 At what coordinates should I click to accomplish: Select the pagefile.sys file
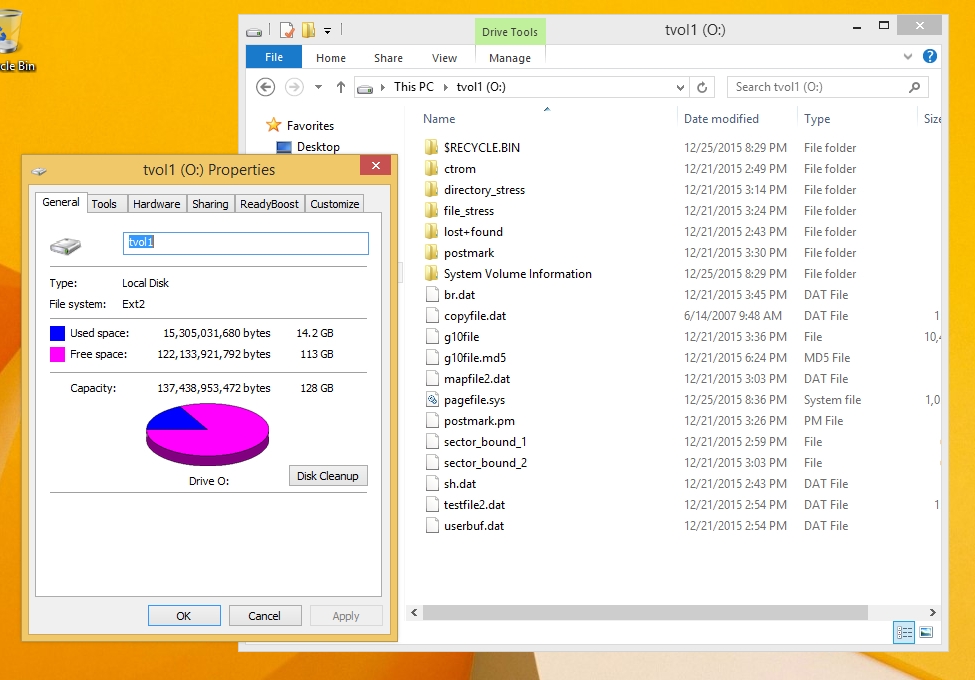coord(474,400)
